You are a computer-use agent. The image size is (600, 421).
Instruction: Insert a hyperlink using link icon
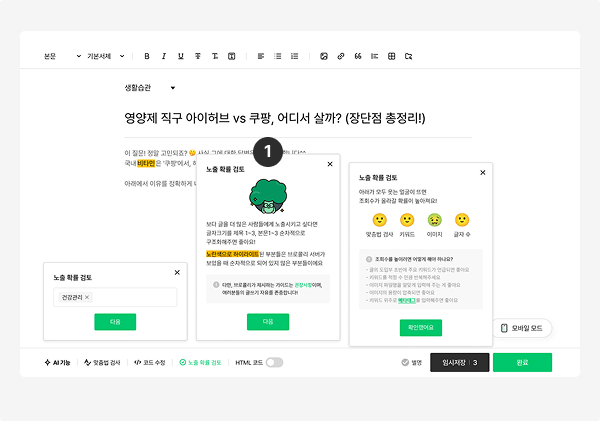point(341,56)
